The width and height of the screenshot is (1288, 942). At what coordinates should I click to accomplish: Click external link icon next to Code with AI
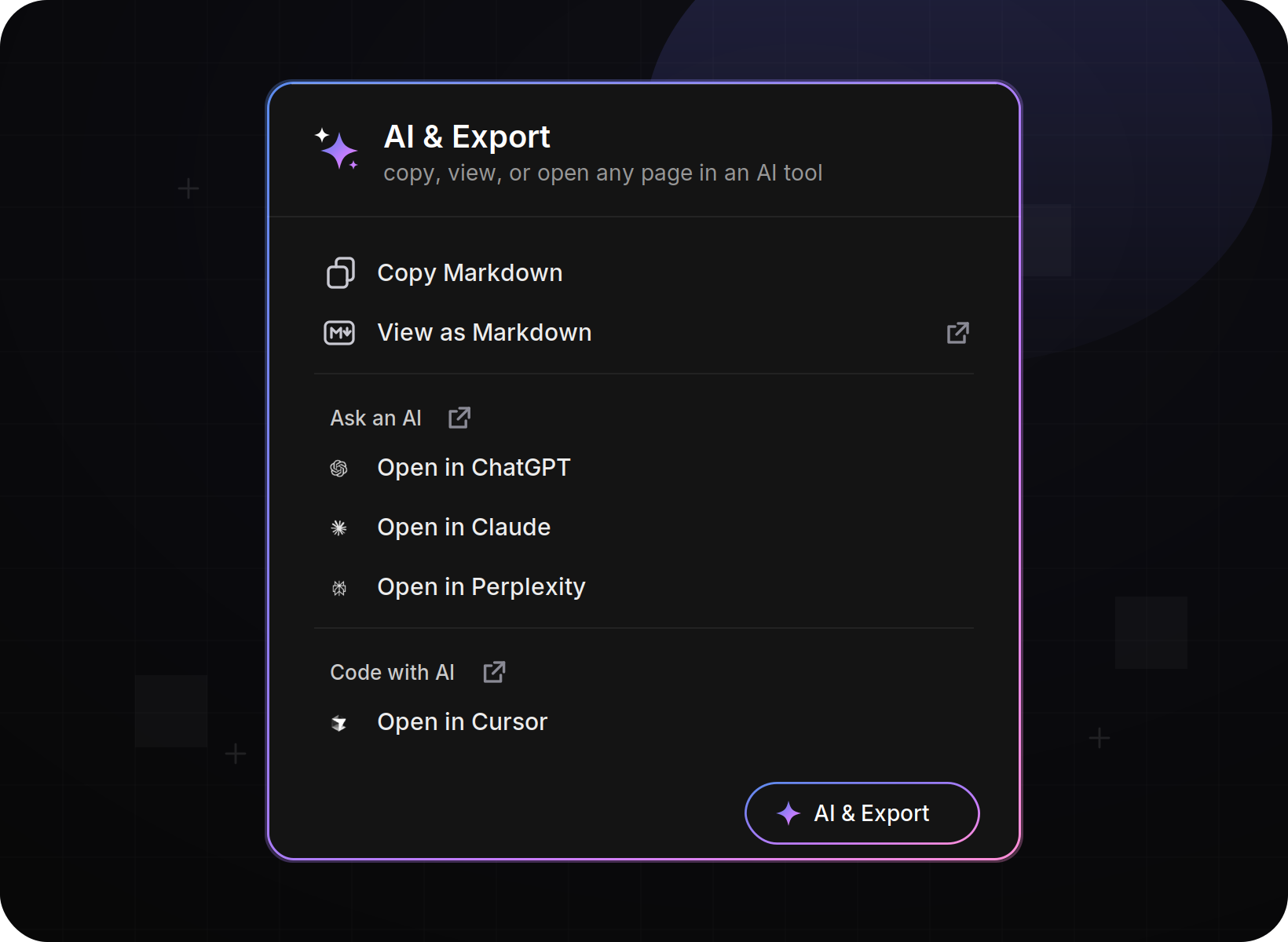(x=494, y=672)
